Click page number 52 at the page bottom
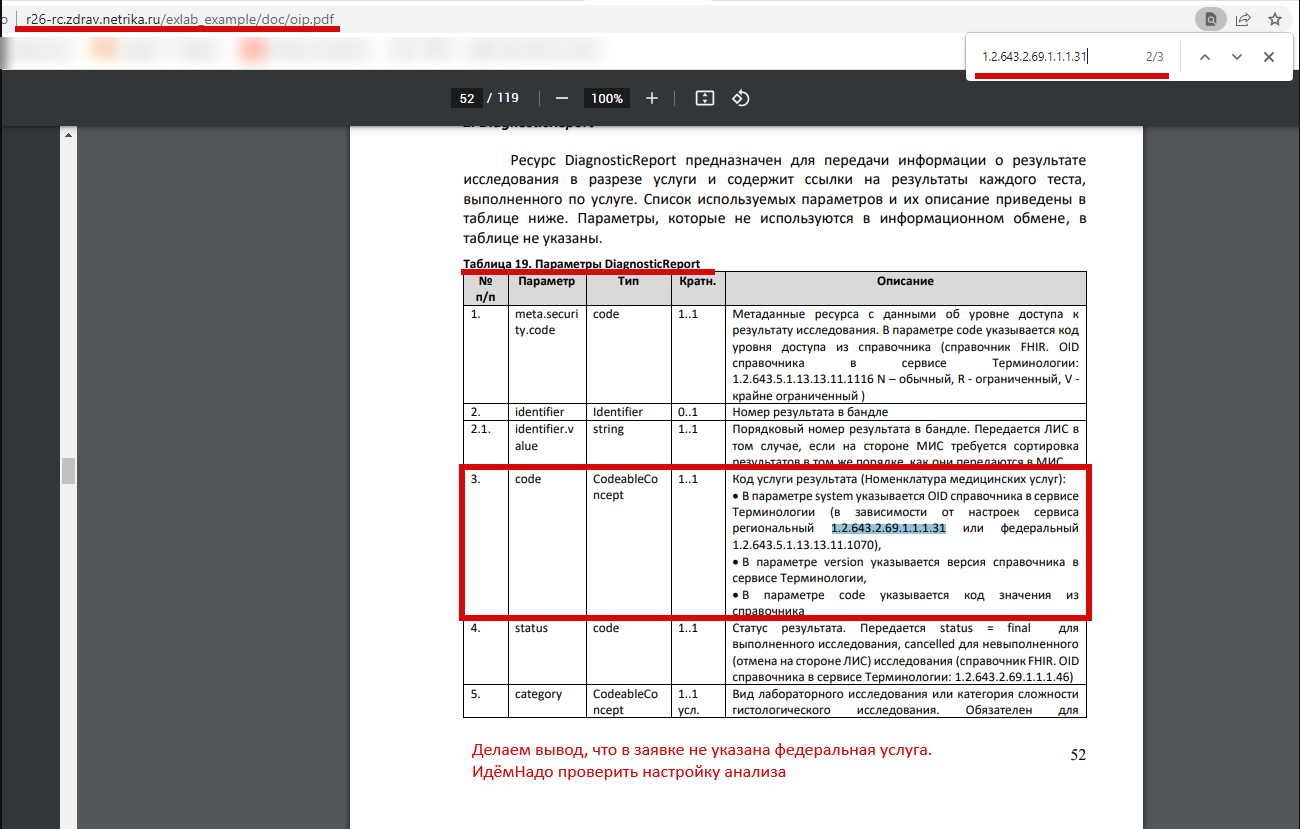The image size is (1300, 829). [1078, 754]
